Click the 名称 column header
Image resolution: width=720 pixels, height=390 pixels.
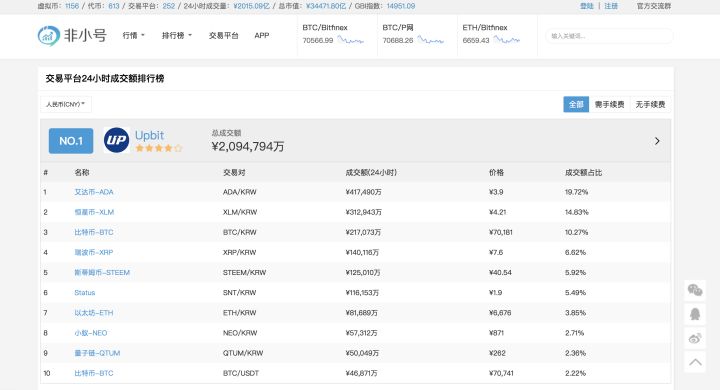(82, 172)
